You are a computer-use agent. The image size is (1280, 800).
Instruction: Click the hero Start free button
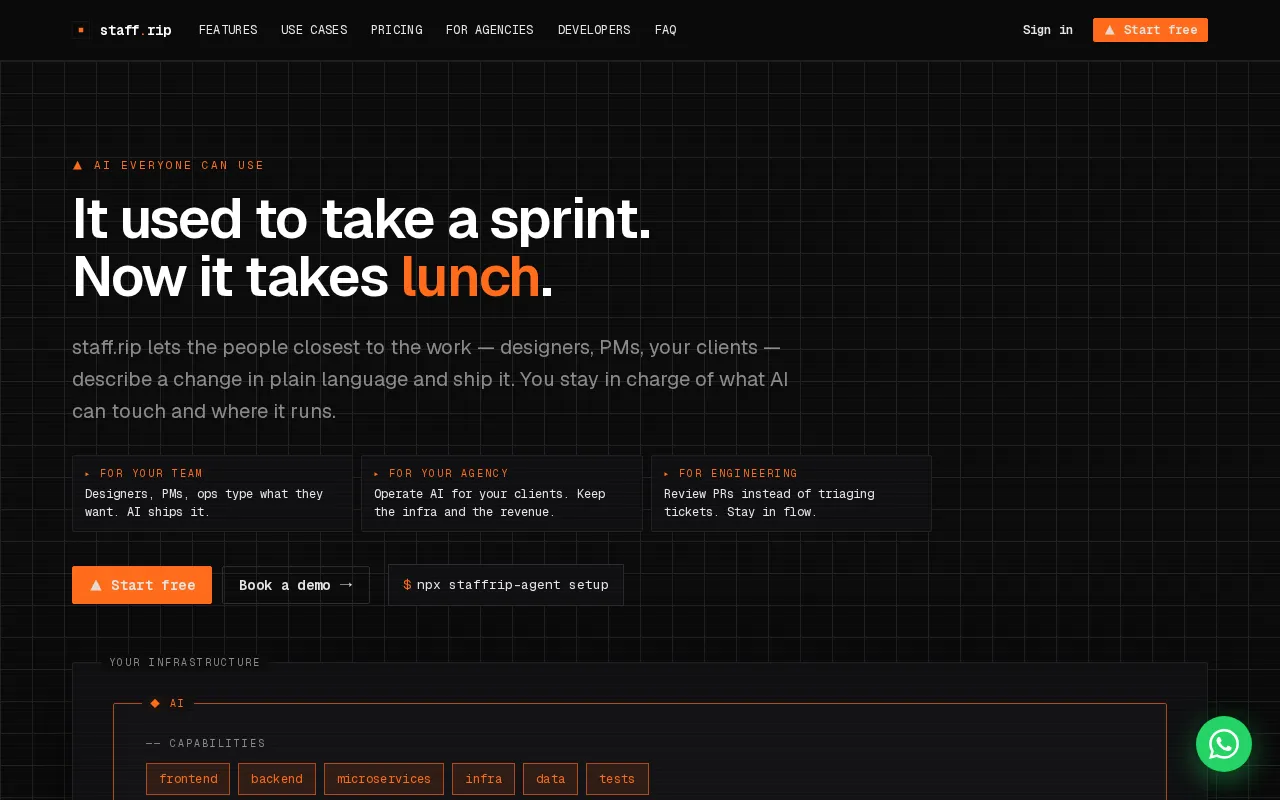[x=142, y=585]
